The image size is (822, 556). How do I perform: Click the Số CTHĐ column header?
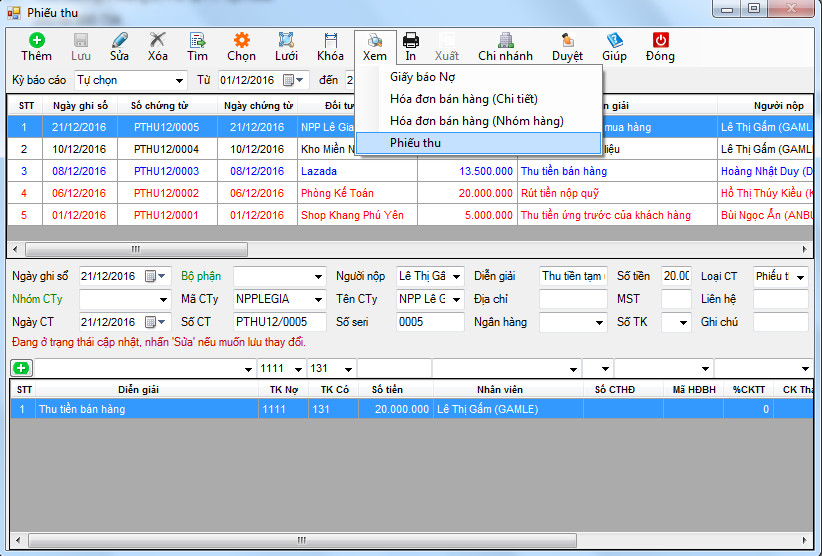tap(614, 389)
